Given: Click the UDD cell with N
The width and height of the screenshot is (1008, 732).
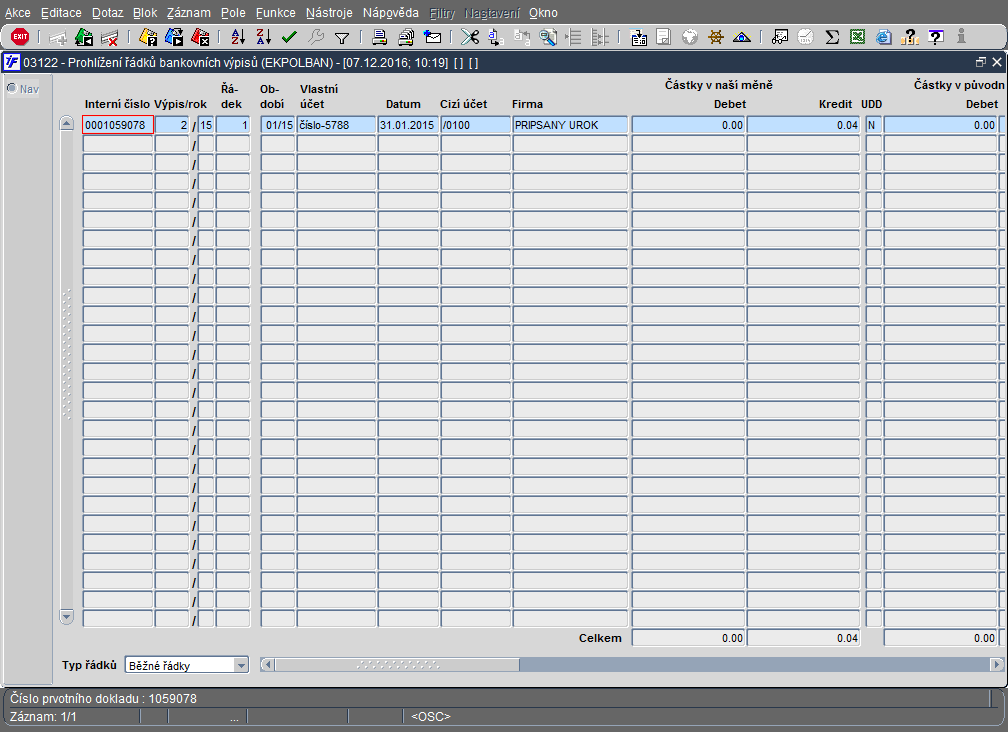Looking at the screenshot, I should pos(873,125).
